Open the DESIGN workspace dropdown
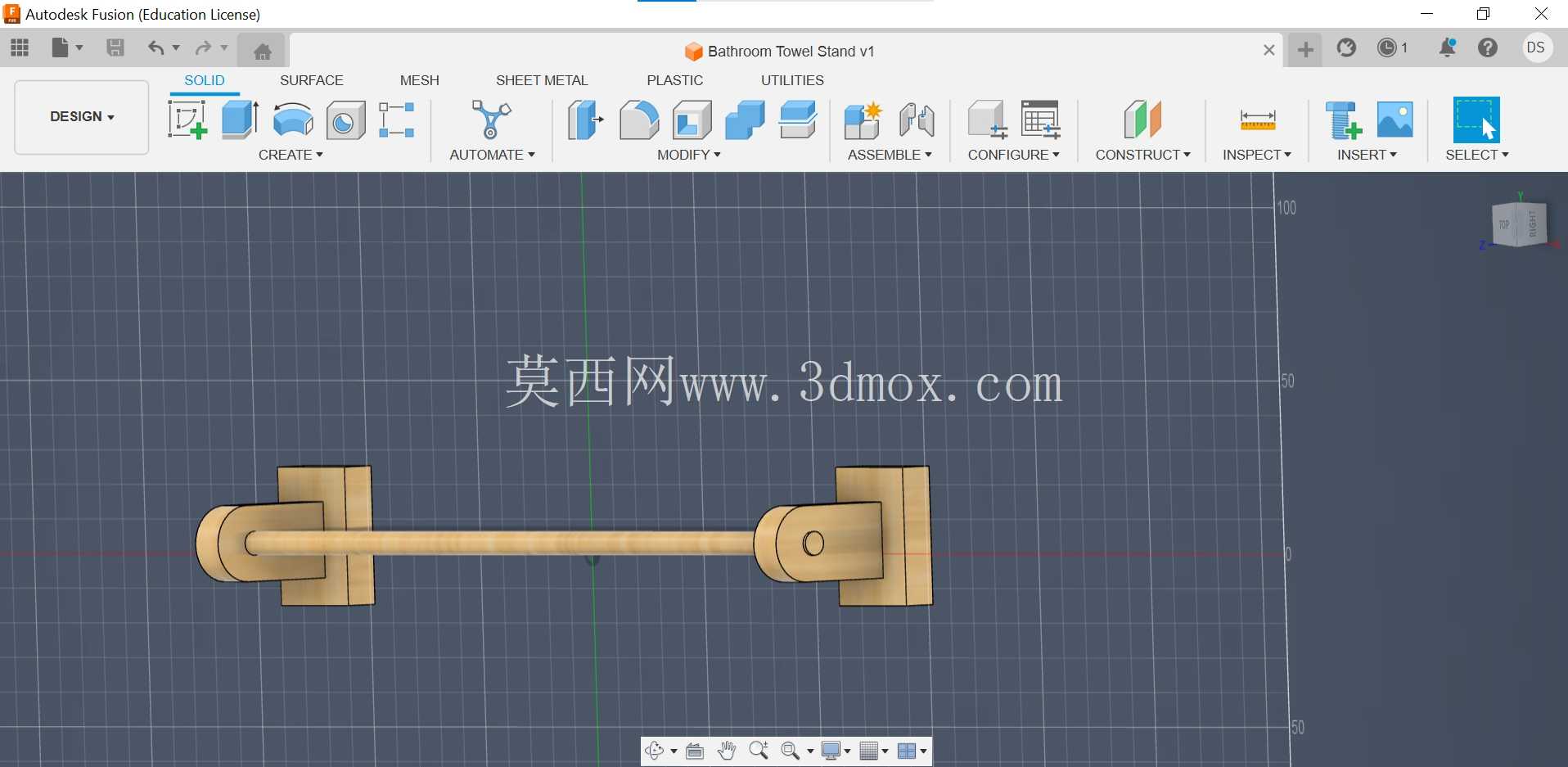 coord(82,117)
